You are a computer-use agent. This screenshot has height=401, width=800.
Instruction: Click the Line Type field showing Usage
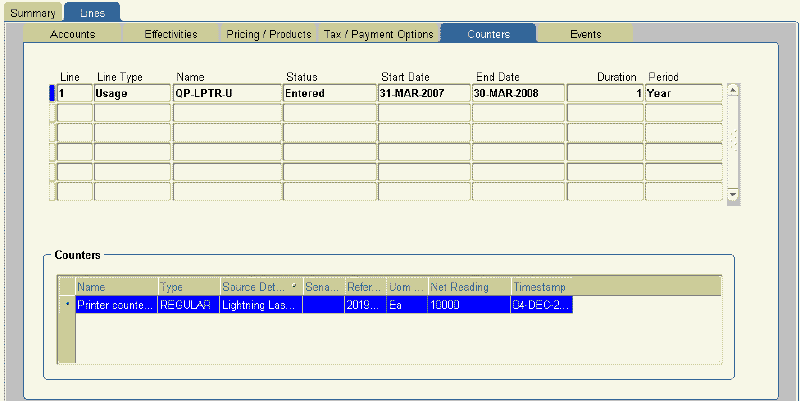[132, 93]
